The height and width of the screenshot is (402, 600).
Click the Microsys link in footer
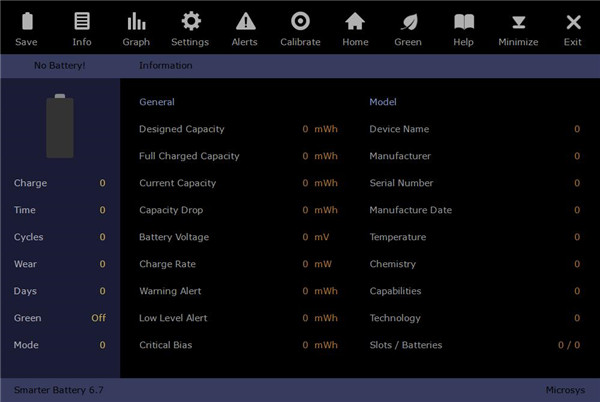click(x=565, y=390)
